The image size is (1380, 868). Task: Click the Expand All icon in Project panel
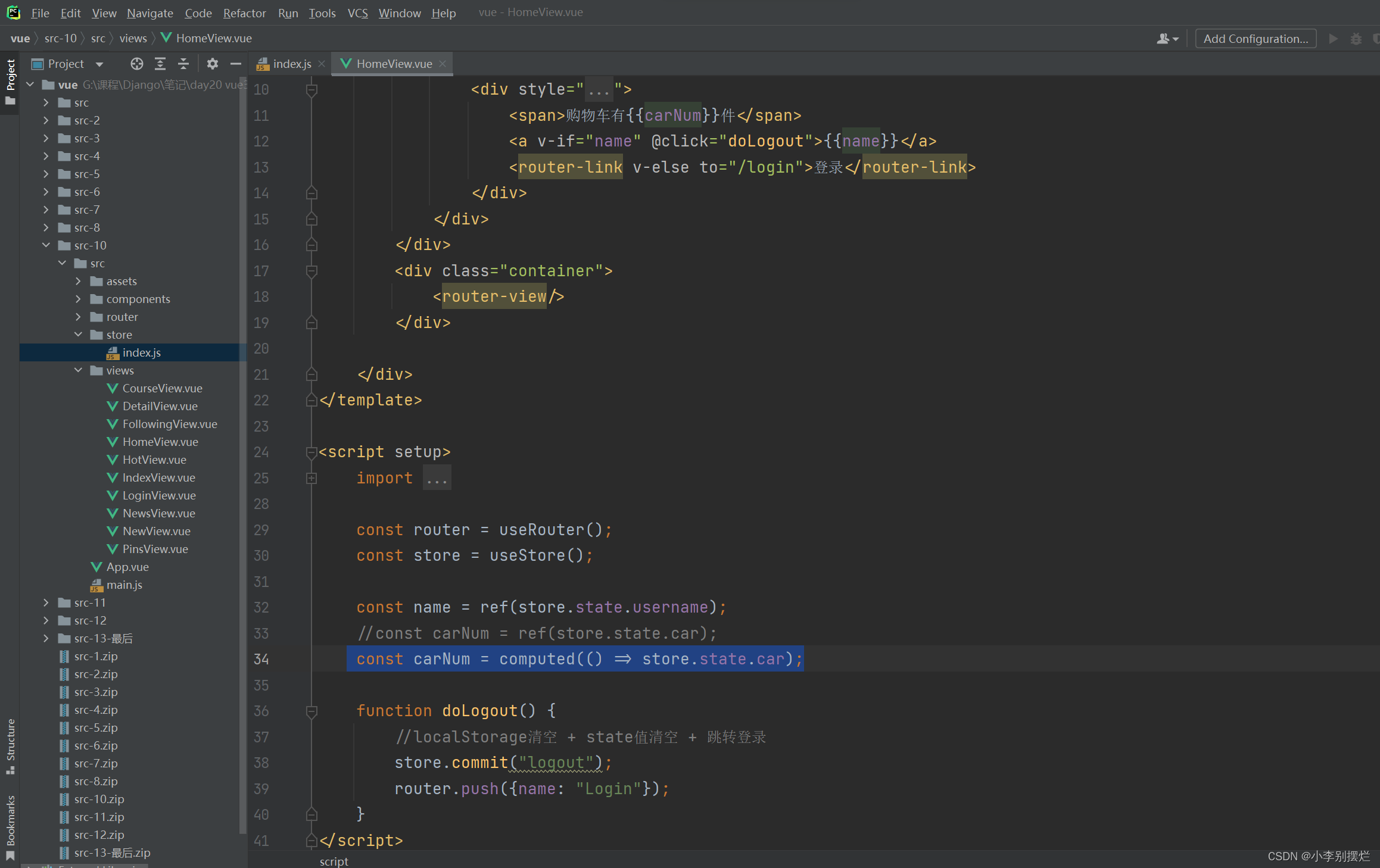160,64
